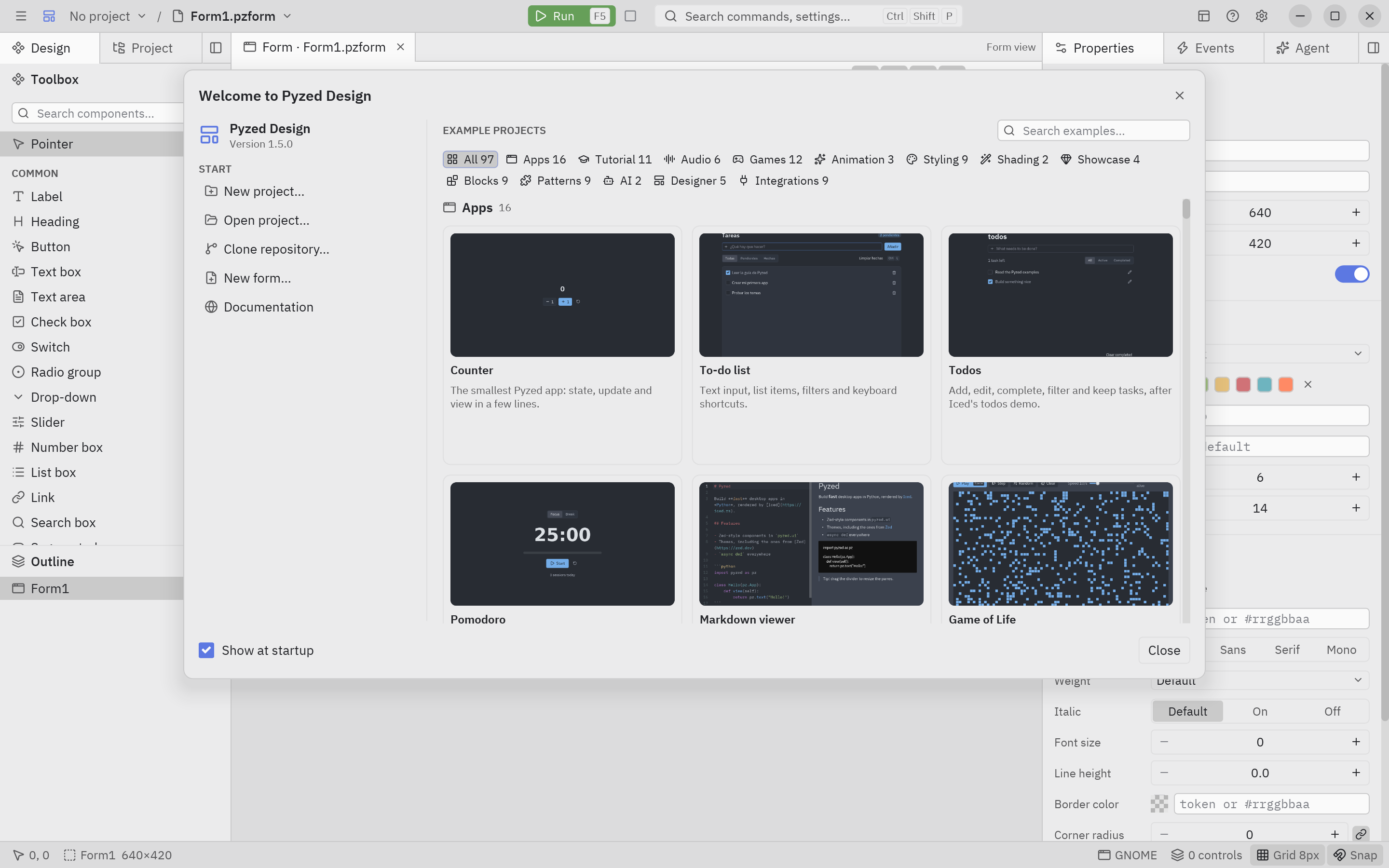Open the GNOME theme selector in status bar
The height and width of the screenshot is (868, 1389).
click(1127, 855)
